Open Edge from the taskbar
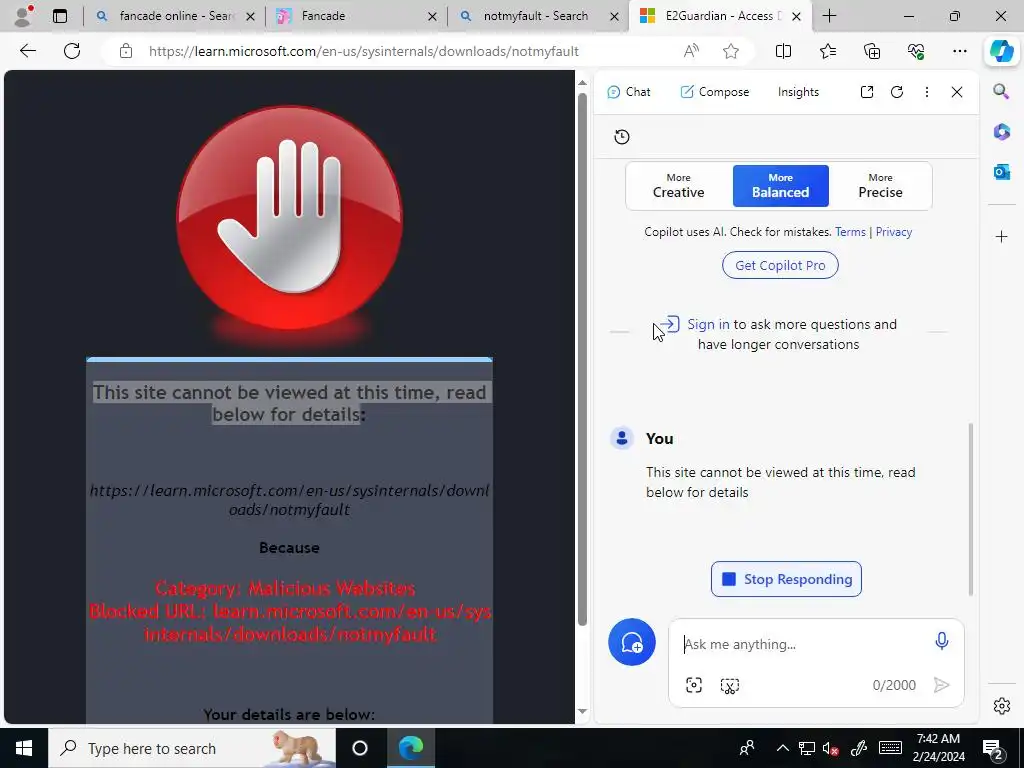Viewport: 1024px width, 768px height. (x=411, y=748)
